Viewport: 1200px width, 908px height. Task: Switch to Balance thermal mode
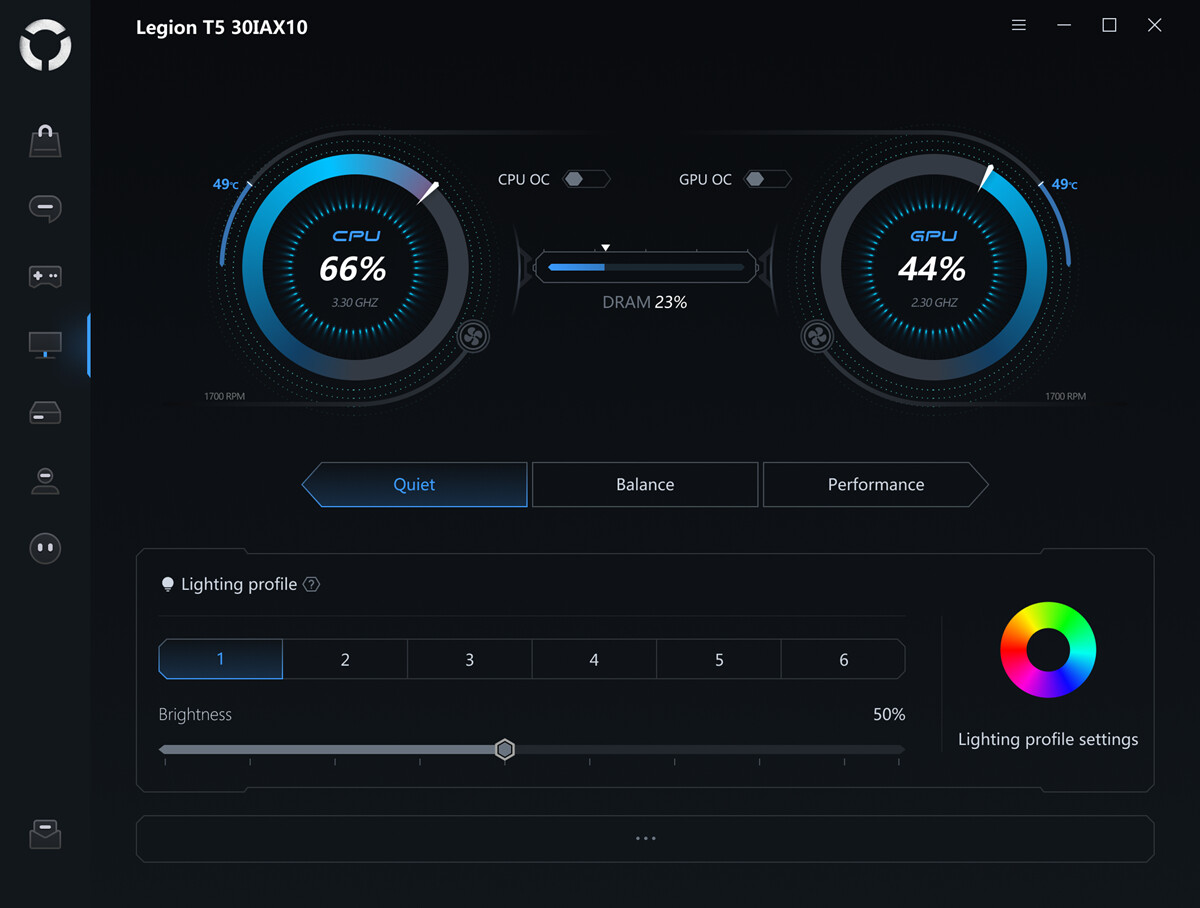(x=645, y=485)
